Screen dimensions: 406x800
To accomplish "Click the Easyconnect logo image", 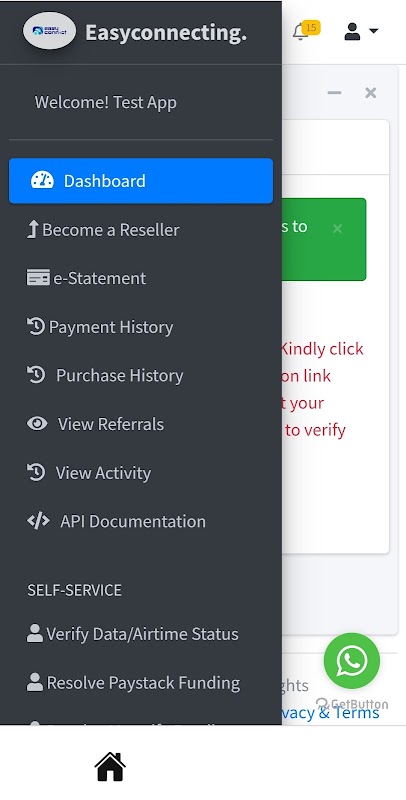I will click(x=49, y=31).
